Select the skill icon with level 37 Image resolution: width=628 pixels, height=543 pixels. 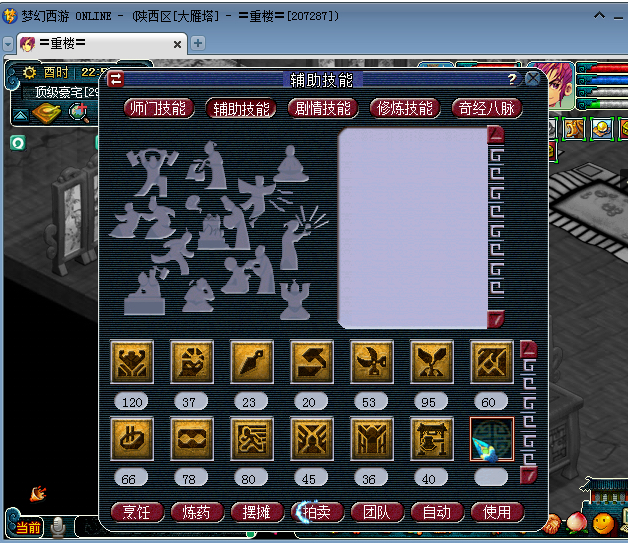tap(192, 362)
